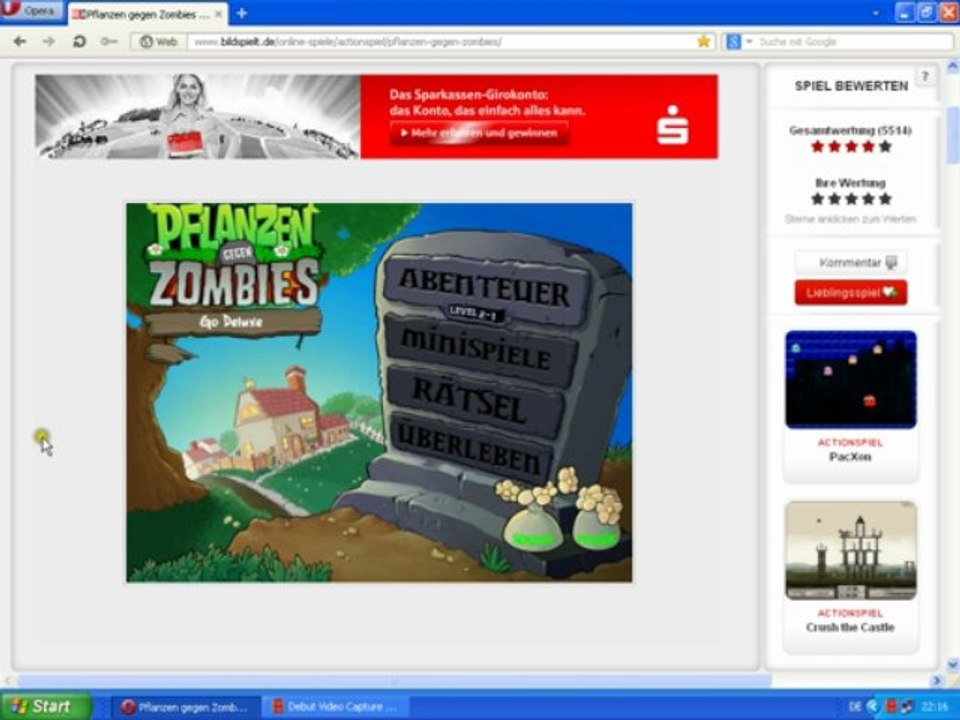This screenshot has width=960, height=720.
Task: Open the PacXon game thumbnail
Action: pos(851,379)
